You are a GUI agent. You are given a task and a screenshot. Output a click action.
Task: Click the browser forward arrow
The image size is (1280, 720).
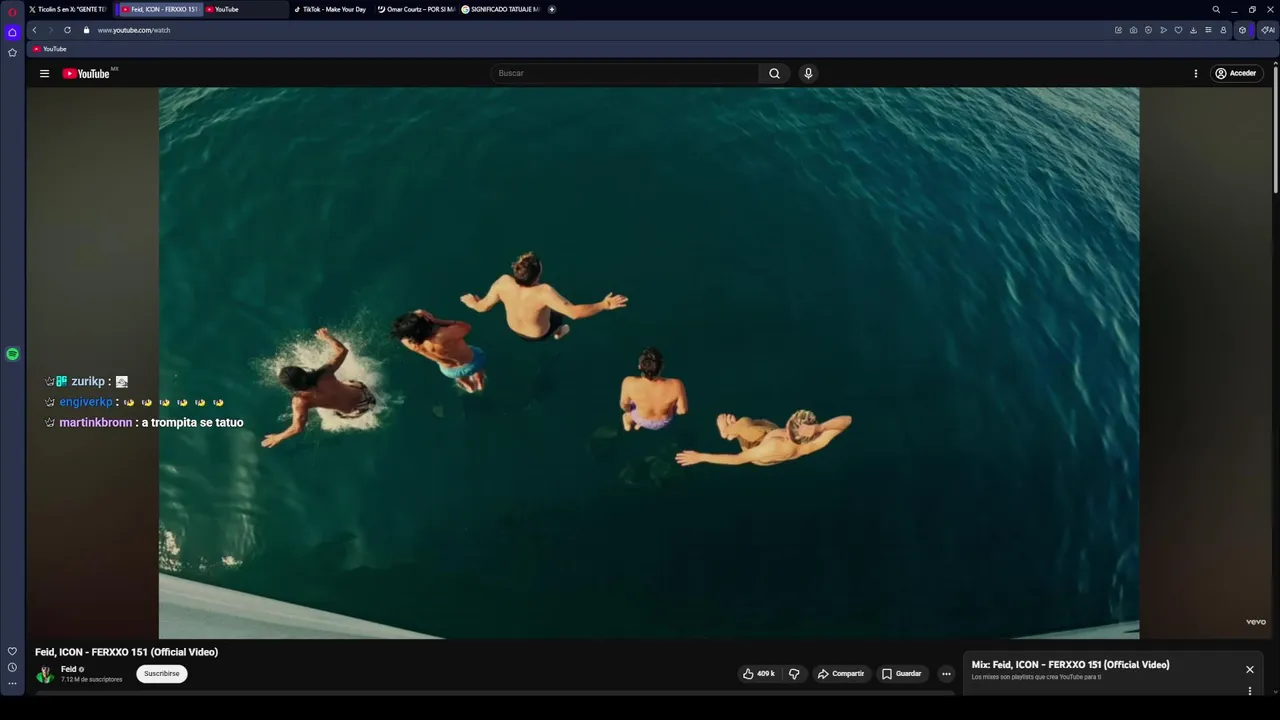point(50,30)
